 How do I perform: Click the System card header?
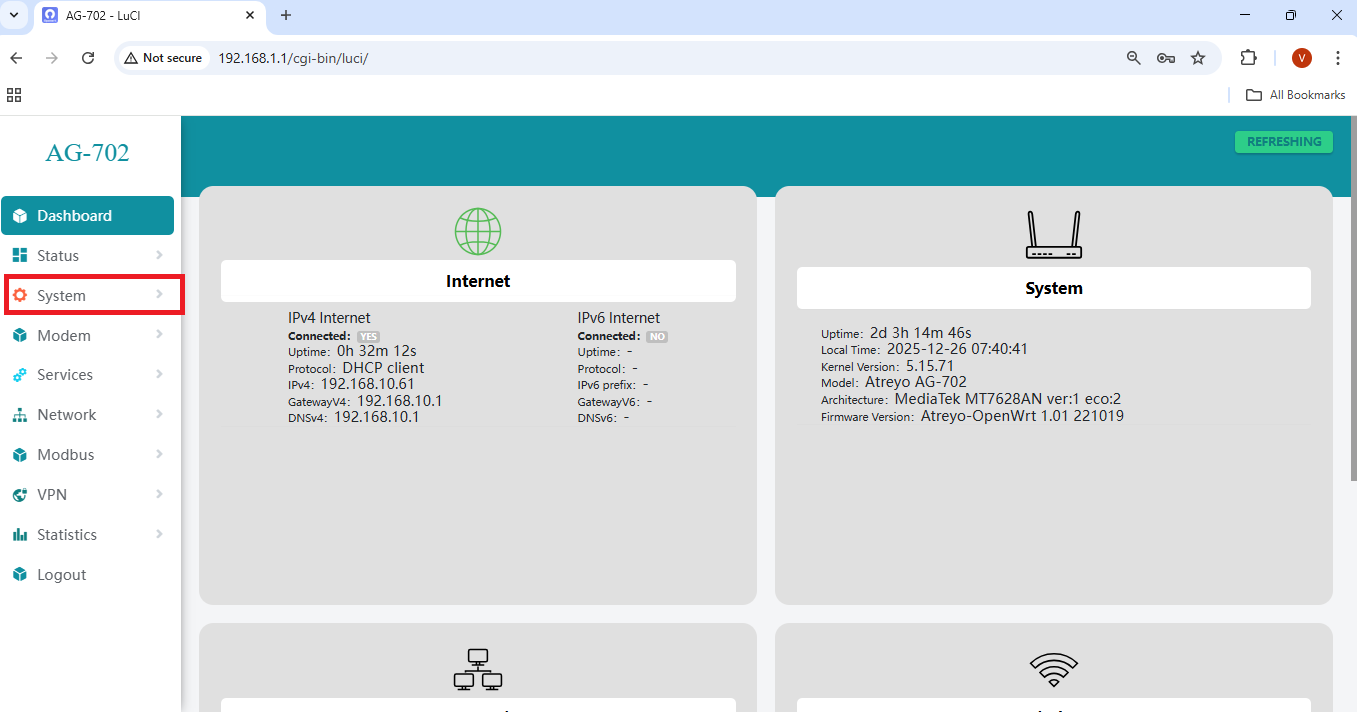tap(1054, 288)
